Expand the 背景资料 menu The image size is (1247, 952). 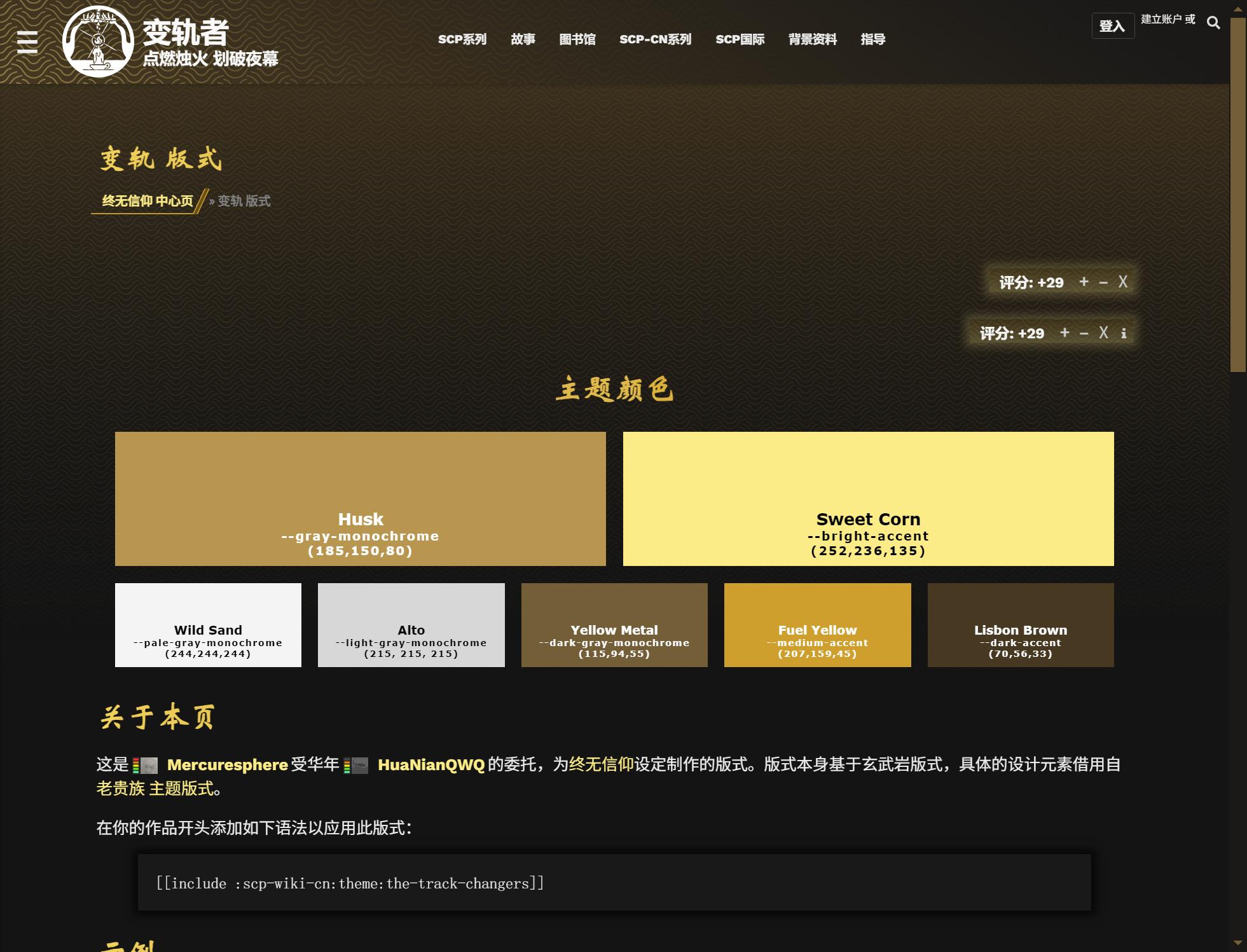click(x=812, y=39)
